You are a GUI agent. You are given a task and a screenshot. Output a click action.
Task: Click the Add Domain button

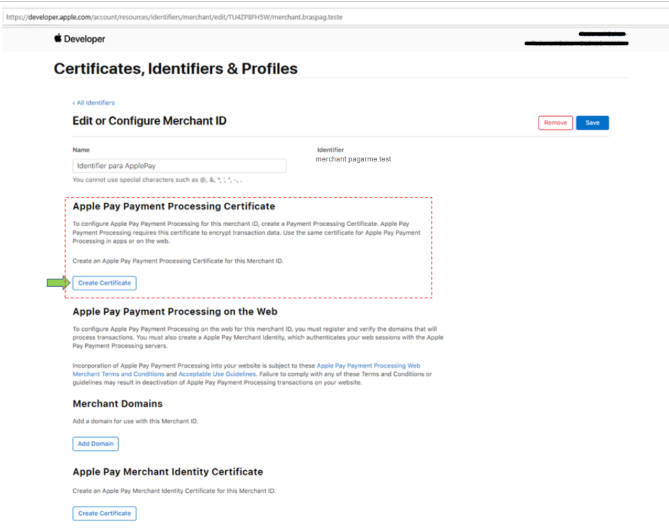96,444
